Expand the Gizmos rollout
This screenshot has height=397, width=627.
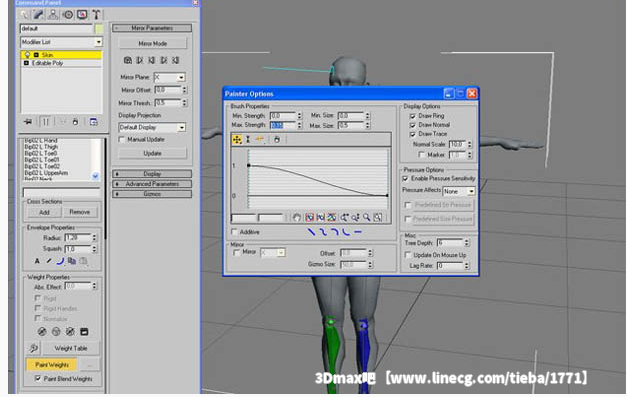152,194
